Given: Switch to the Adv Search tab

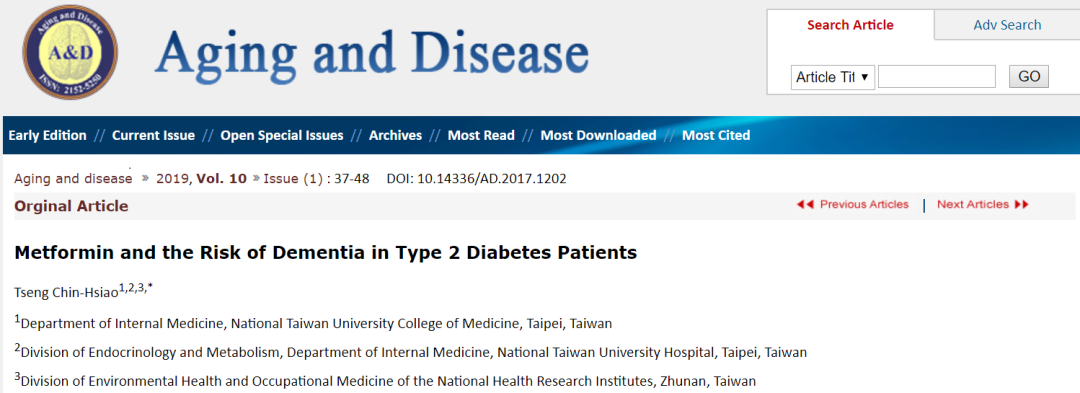Looking at the screenshot, I should click(x=1007, y=25).
